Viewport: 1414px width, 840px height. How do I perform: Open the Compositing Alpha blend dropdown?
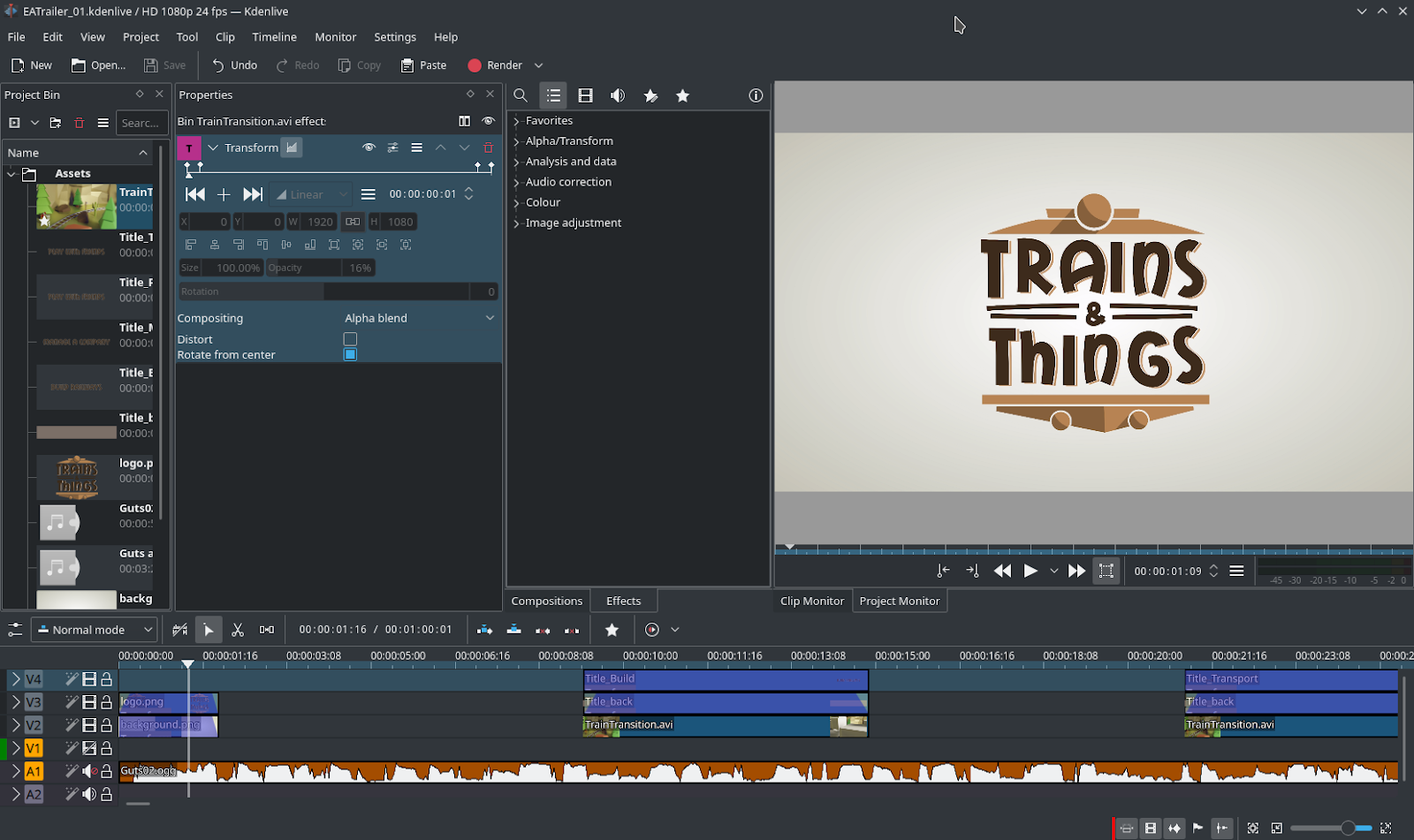(x=419, y=318)
